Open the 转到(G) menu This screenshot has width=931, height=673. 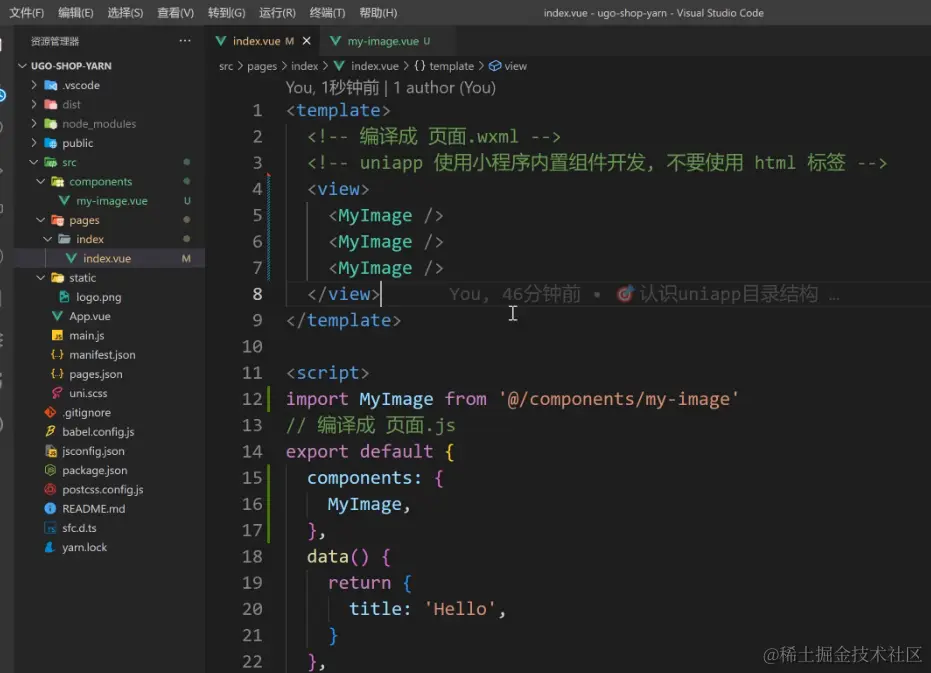[x=226, y=12]
